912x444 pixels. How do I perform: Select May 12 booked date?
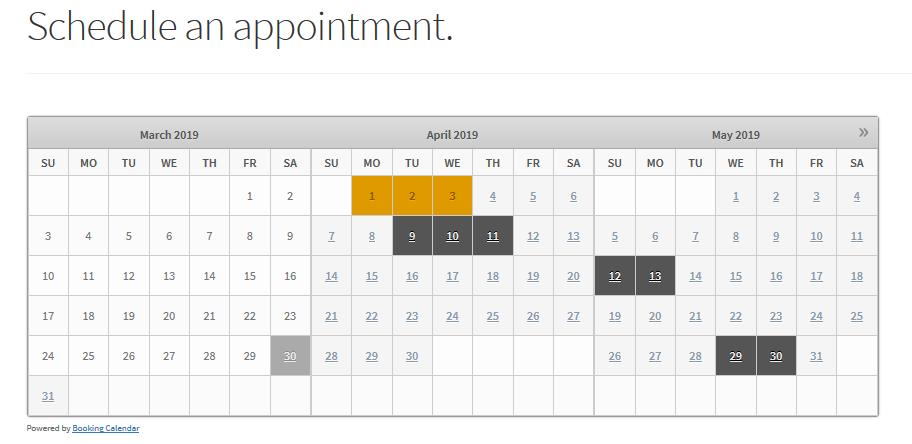[x=615, y=276]
